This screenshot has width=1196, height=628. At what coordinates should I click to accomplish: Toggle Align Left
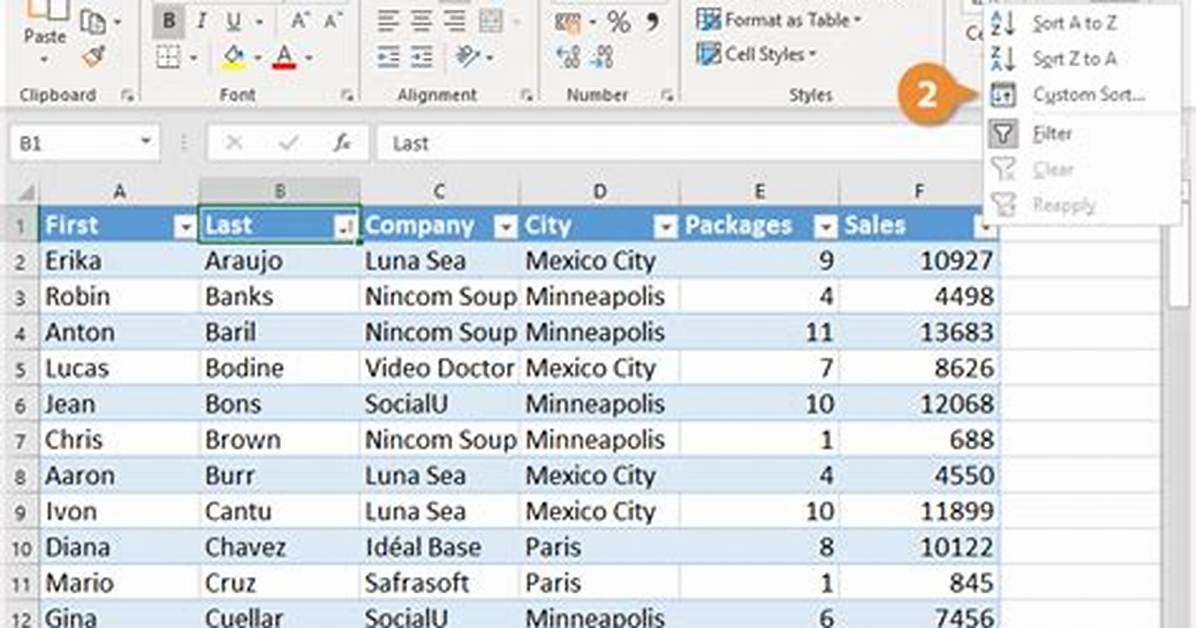pos(388,21)
